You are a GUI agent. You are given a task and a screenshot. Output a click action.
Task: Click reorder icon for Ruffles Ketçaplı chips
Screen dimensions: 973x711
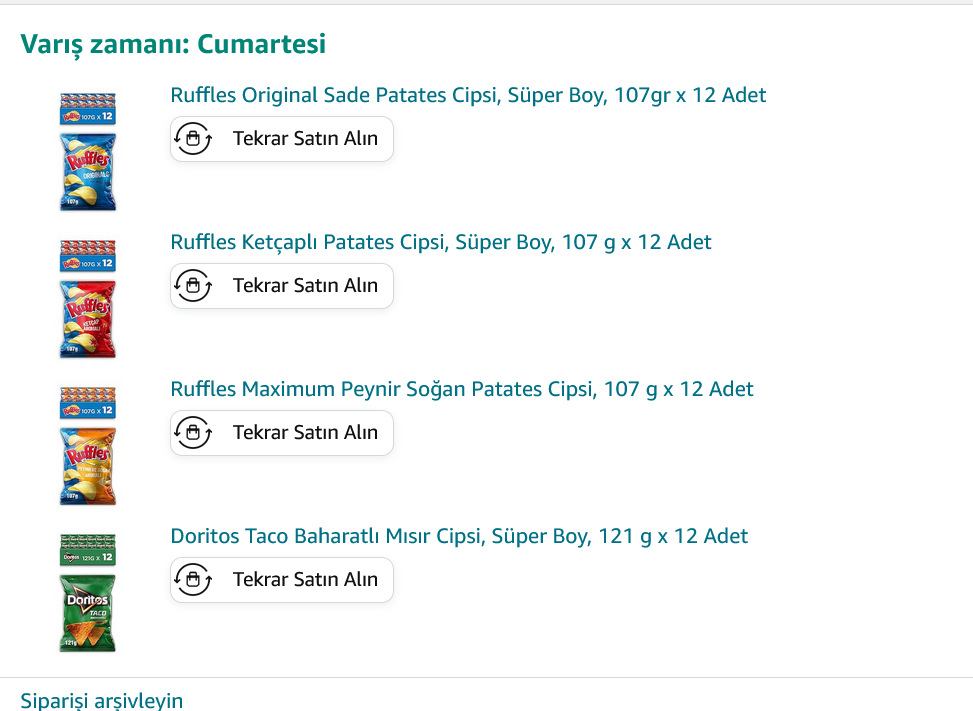193,286
